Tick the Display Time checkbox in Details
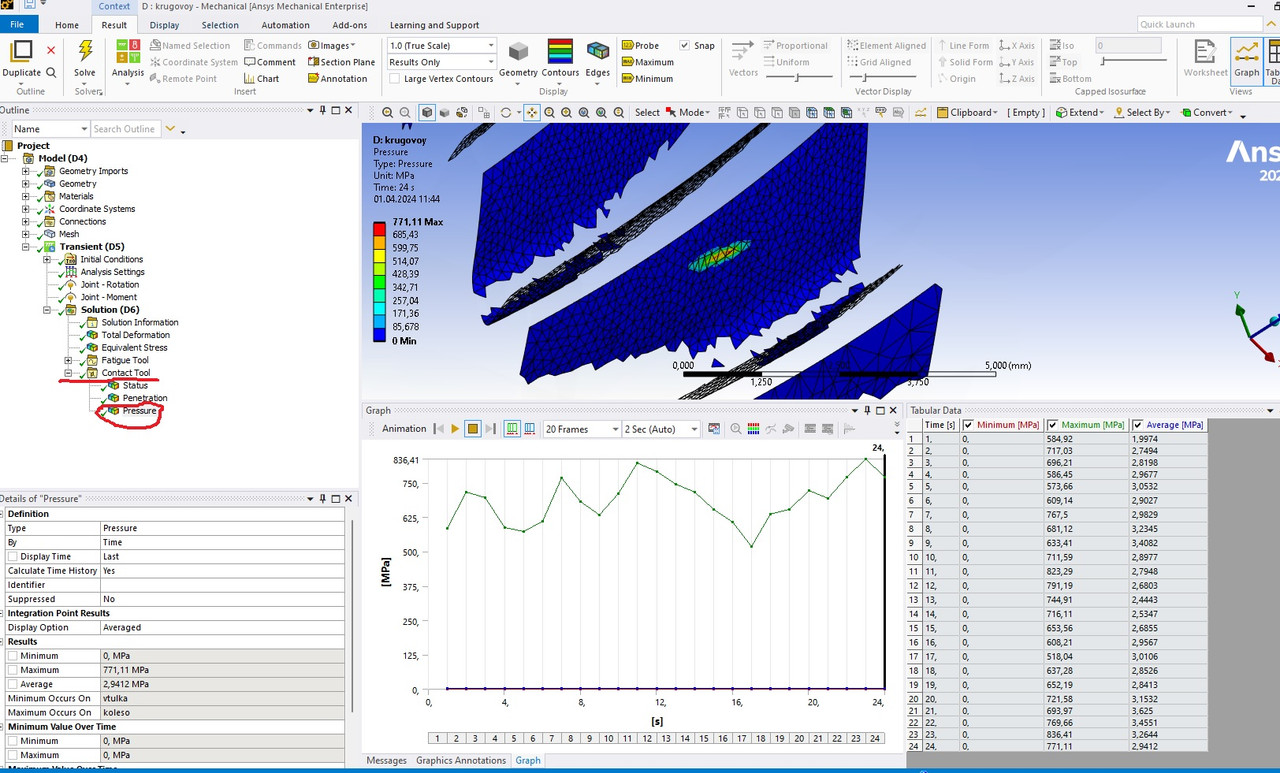Screen dimensions: 1280x773 13,556
